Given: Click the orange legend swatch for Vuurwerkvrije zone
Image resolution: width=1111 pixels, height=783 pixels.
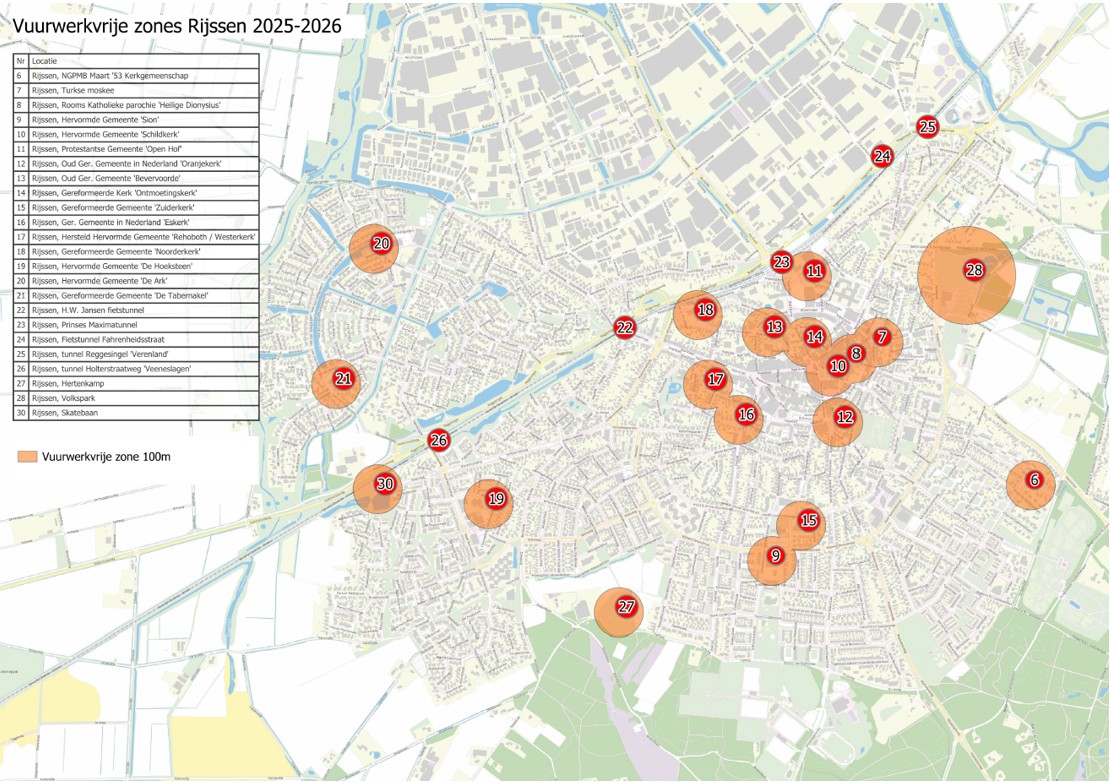Looking at the screenshot, I should click(27, 456).
